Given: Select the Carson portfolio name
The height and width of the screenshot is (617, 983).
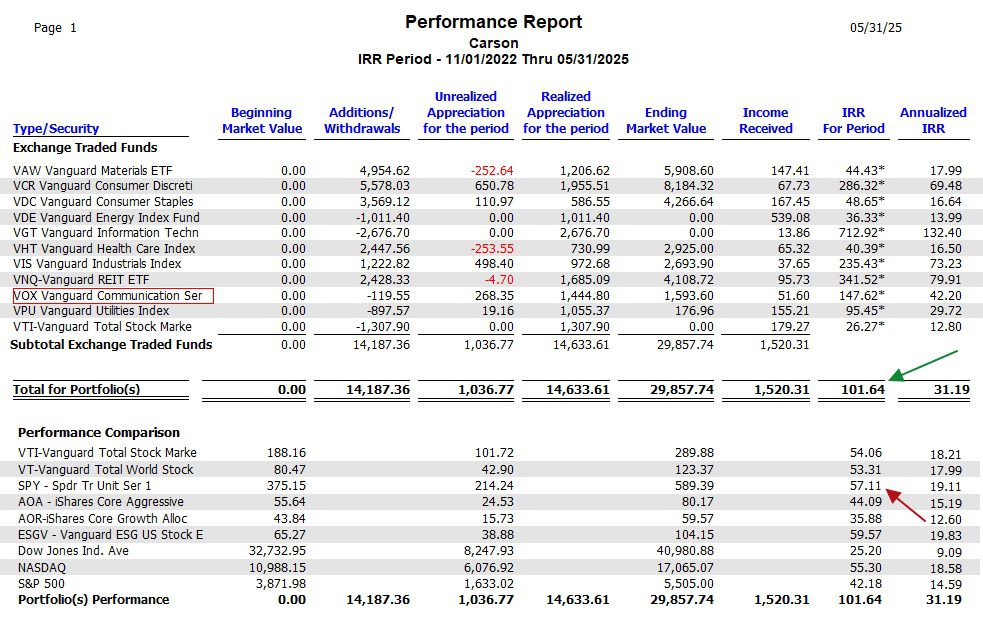Looking at the screenshot, I should click(x=493, y=43).
